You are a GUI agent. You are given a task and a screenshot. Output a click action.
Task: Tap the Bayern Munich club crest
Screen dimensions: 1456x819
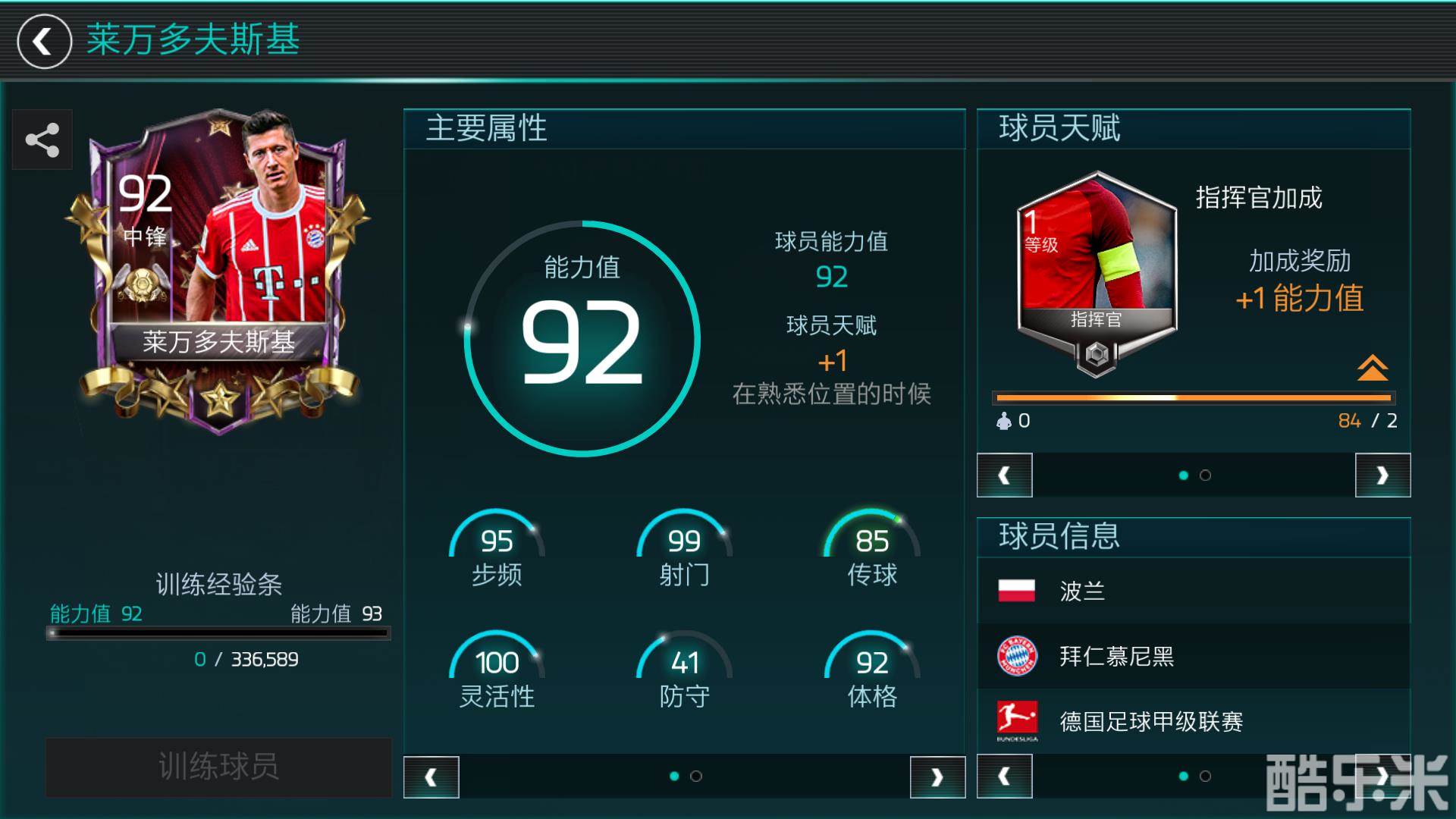(1017, 656)
